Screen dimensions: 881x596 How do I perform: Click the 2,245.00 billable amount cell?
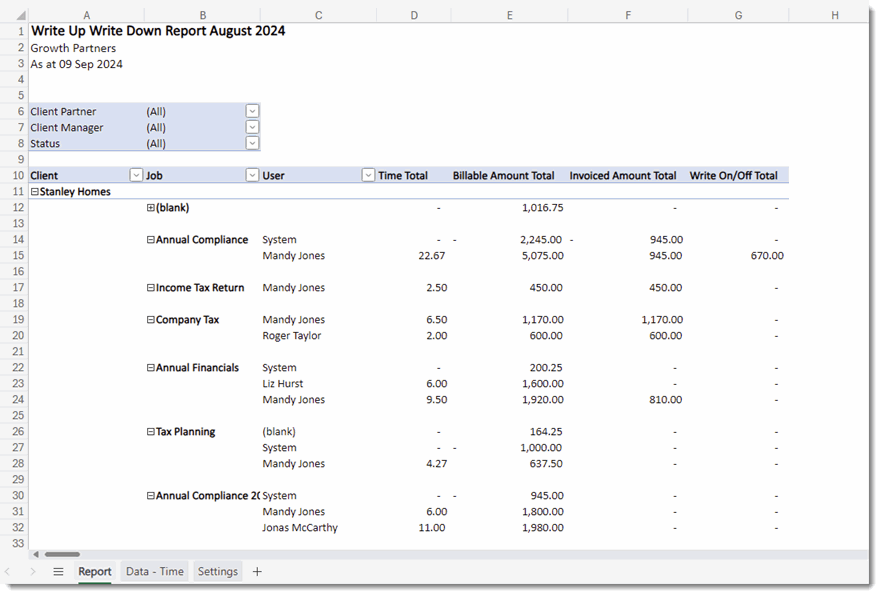coord(541,239)
